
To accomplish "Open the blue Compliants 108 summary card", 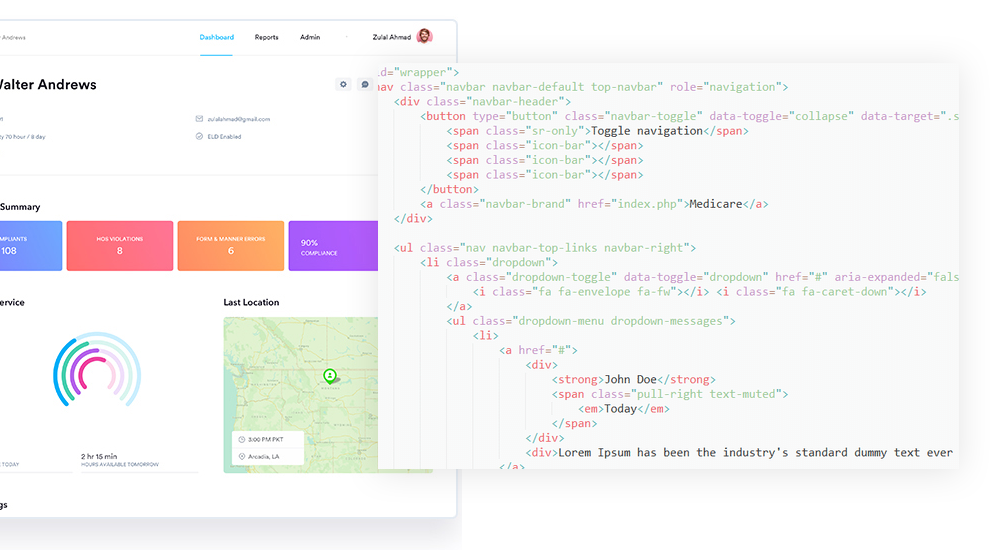I will click(31, 246).
